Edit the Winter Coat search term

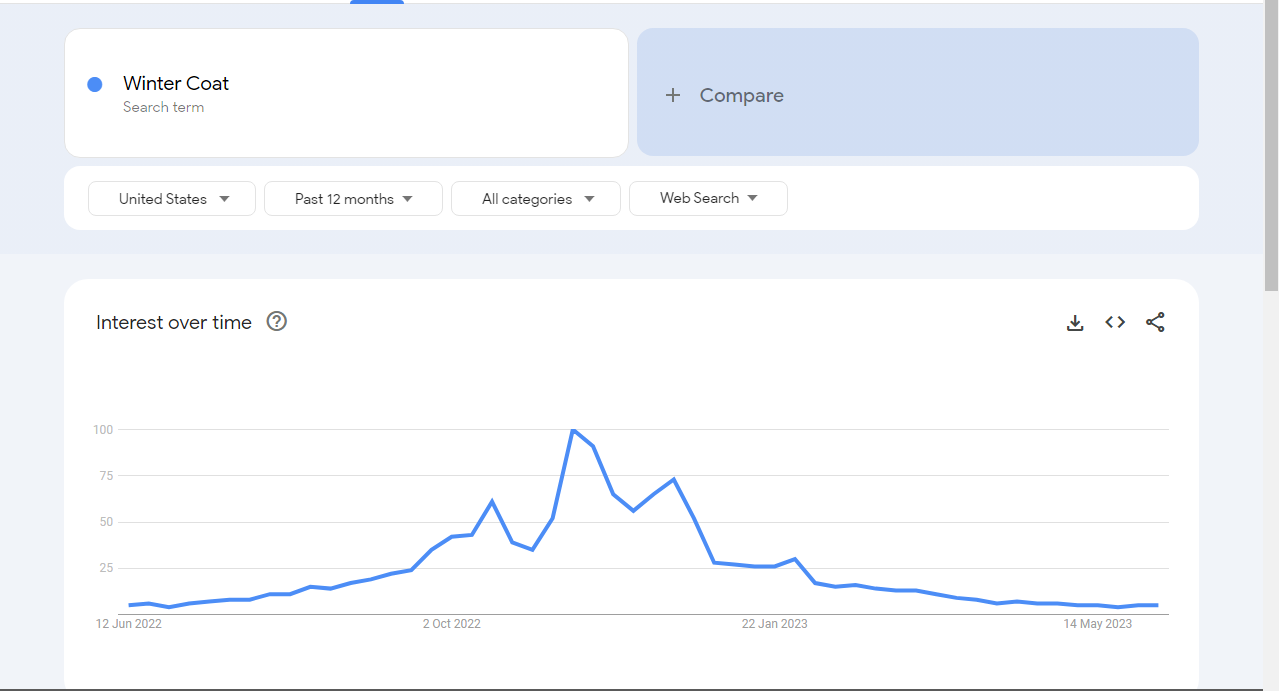point(176,84)
